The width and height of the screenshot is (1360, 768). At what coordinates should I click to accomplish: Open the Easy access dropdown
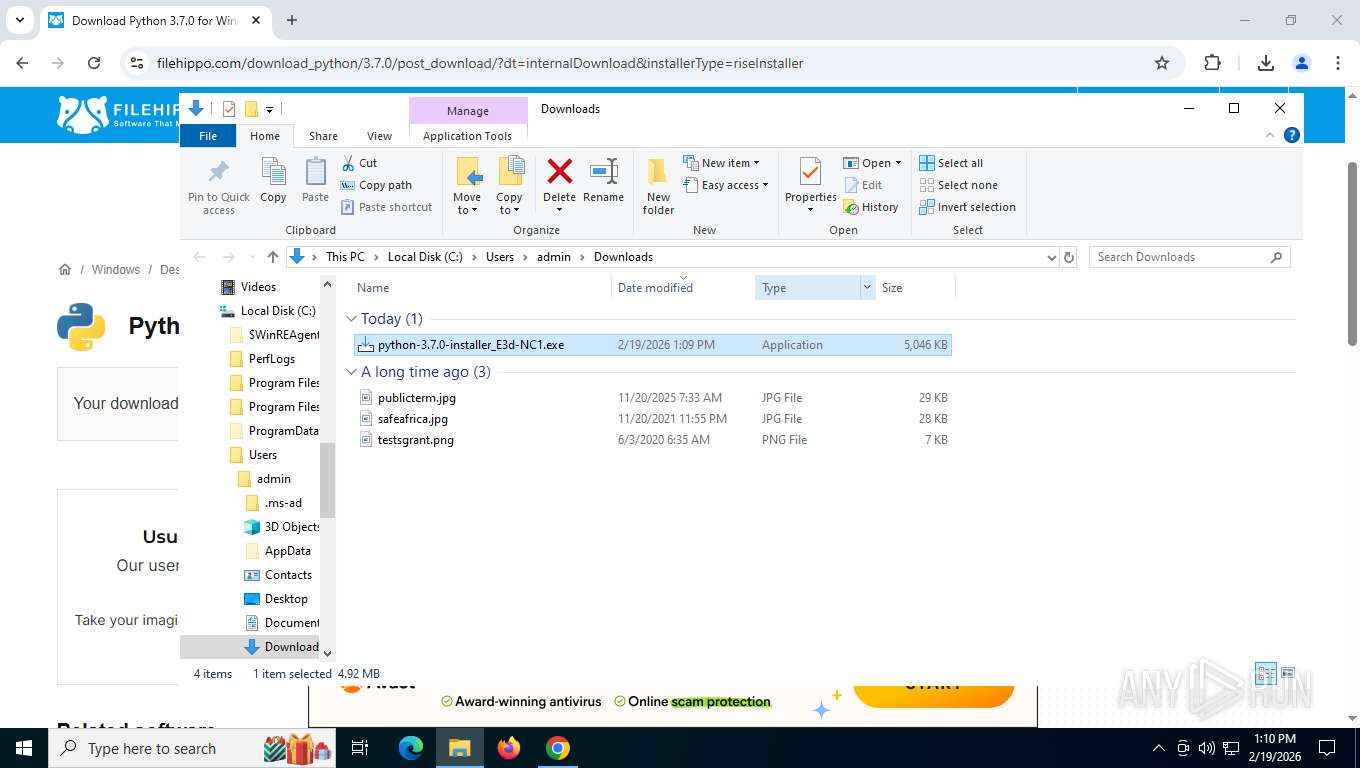[x=726, y=185]
